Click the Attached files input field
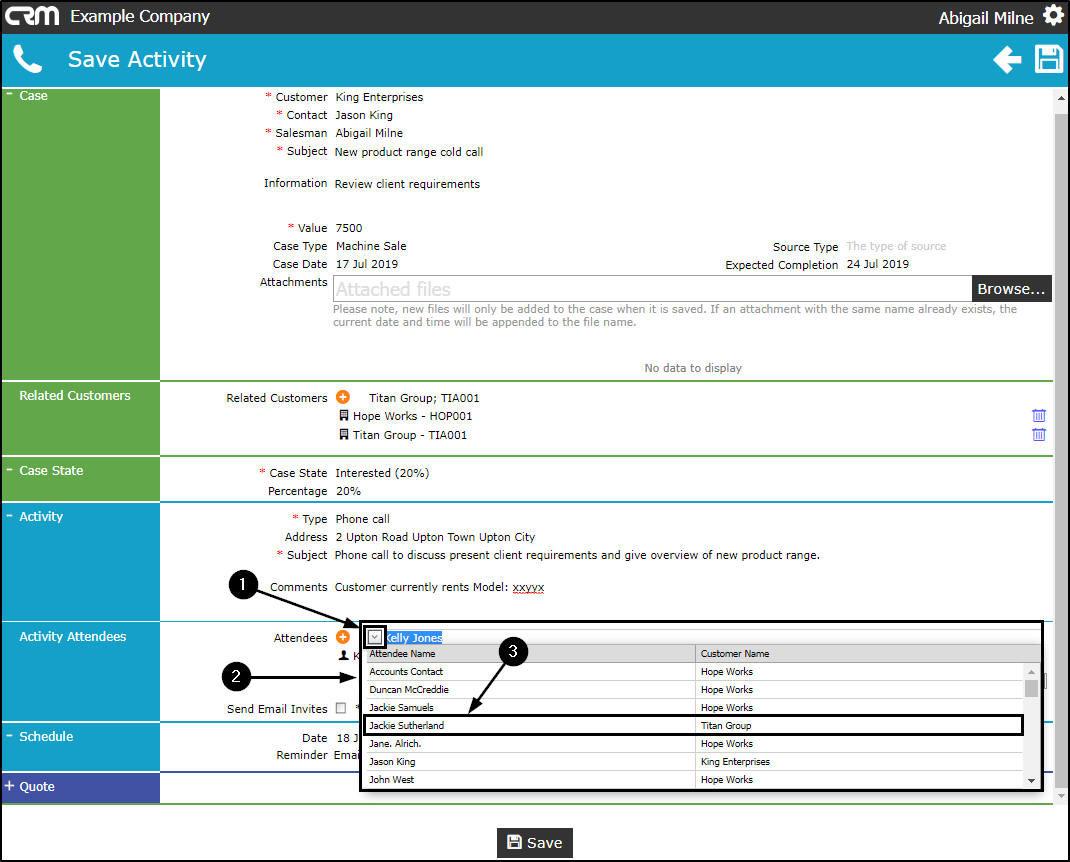The height and width of the screenshot is (862, 1070). [652, 289]
